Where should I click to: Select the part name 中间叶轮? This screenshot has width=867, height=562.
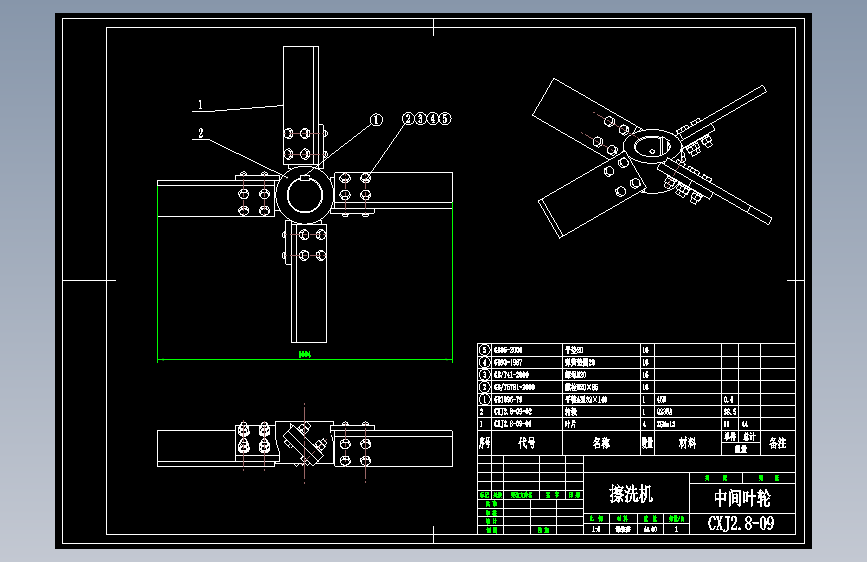pyautogui.click(x=742, y=498)
